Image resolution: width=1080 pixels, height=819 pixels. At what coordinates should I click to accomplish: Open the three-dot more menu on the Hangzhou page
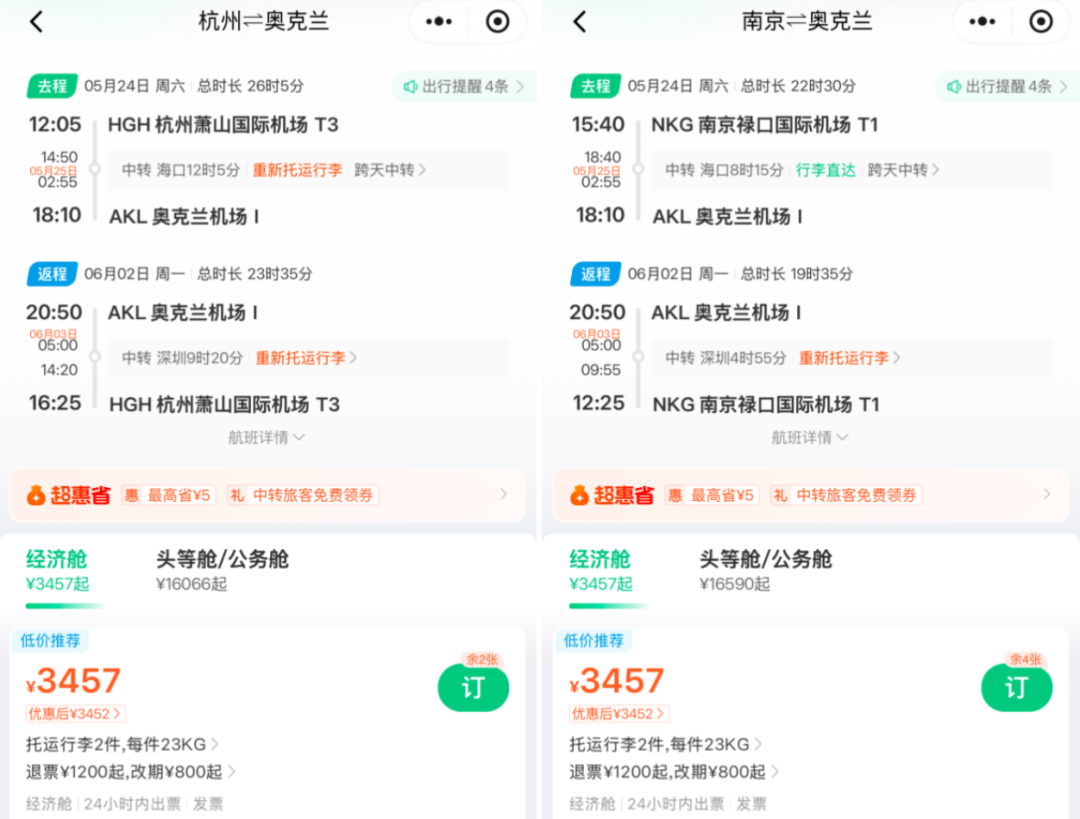[438, 21]
